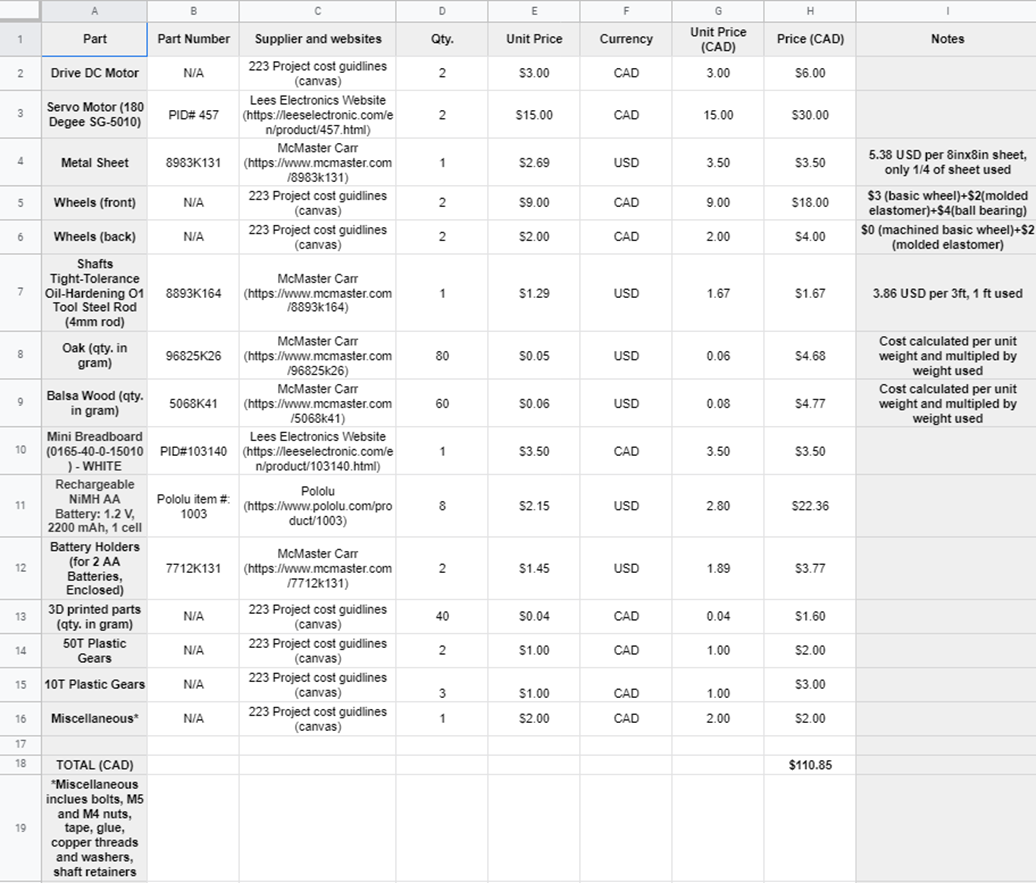1036x883 pixels.
Task: Select the '$4.68' price cell
Action: (810, 356)
